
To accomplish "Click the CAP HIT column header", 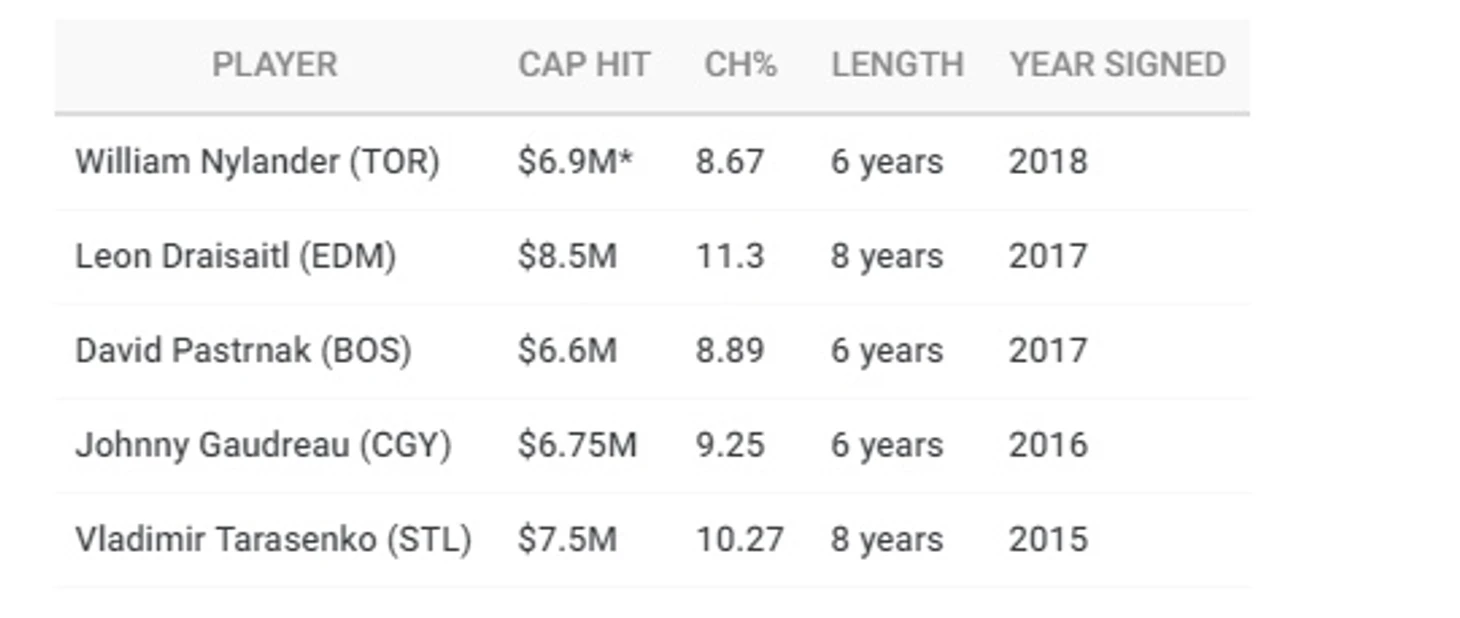I will click(583, 65).
